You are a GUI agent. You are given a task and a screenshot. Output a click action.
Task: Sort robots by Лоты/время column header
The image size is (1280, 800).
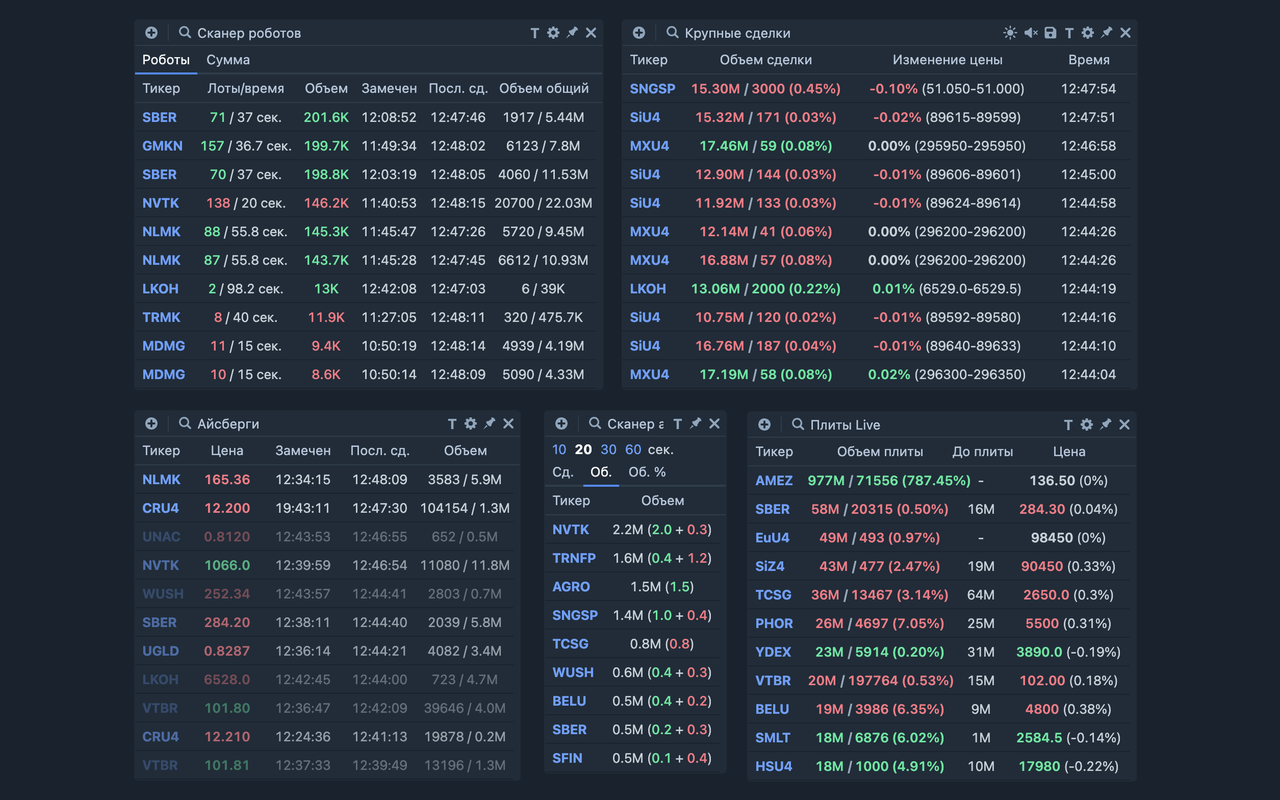246,88
